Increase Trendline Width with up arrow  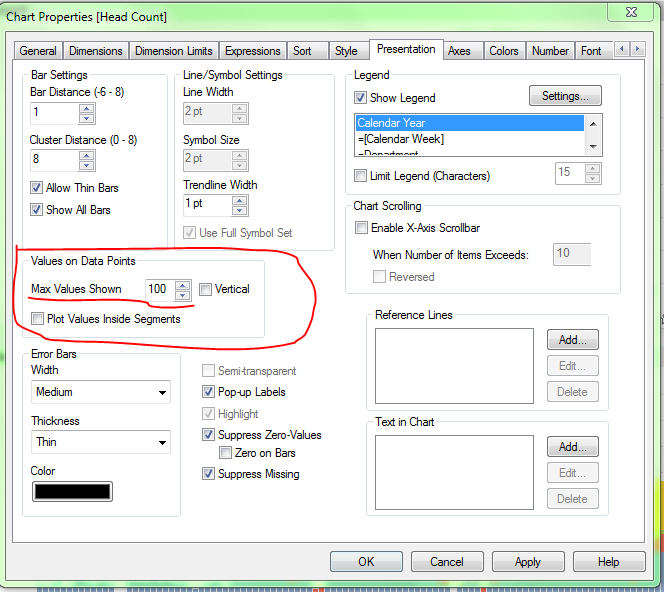[240, 200]
